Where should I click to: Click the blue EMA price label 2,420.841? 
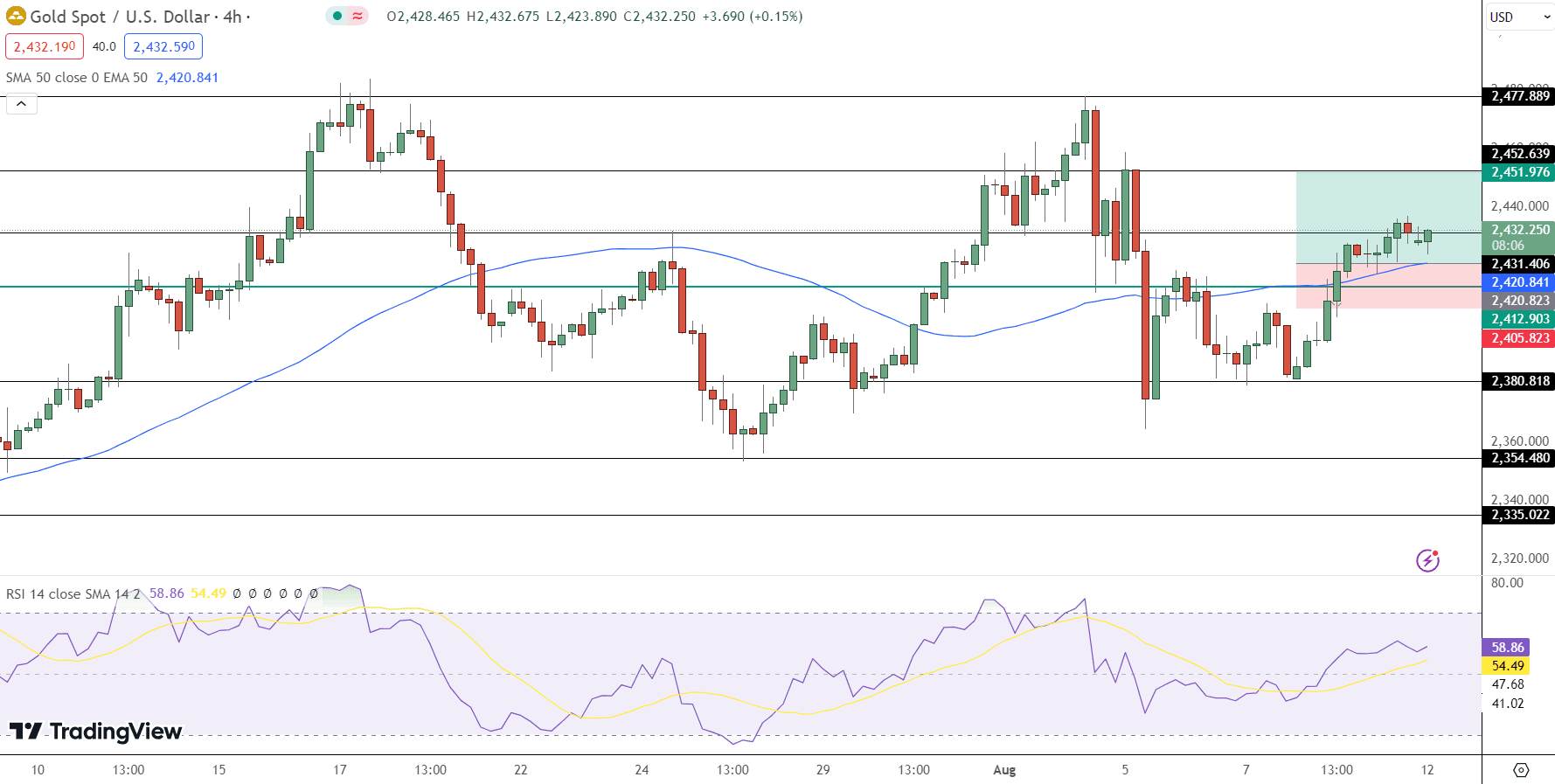[x=1519, y=282]
